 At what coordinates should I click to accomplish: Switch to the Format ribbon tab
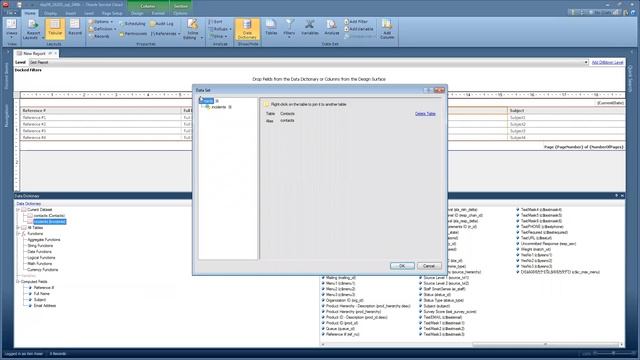click(x=158, y=13)
